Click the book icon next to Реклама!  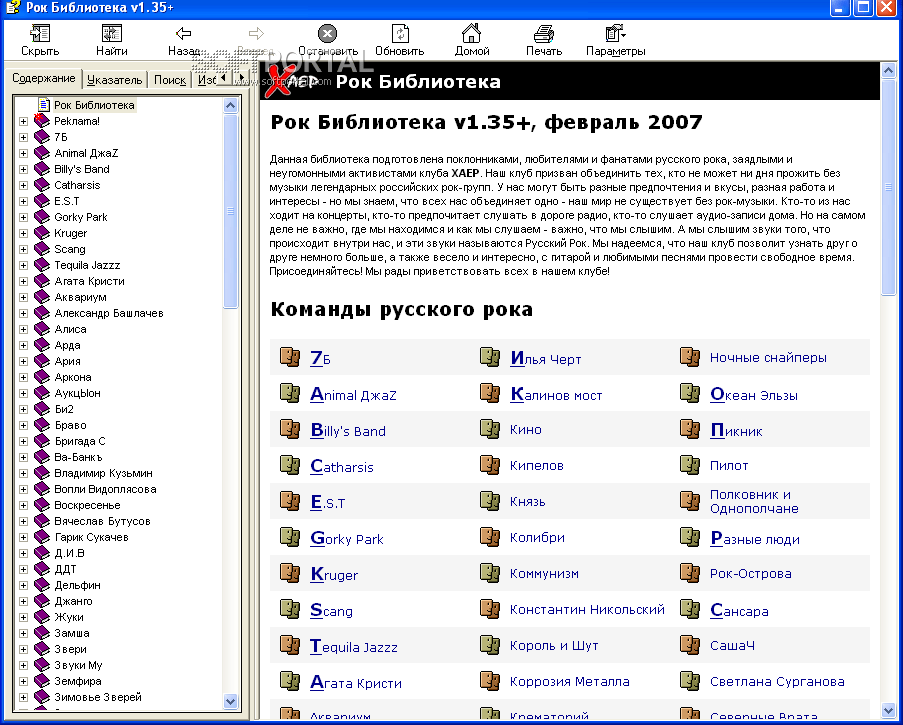coord(42,121)
